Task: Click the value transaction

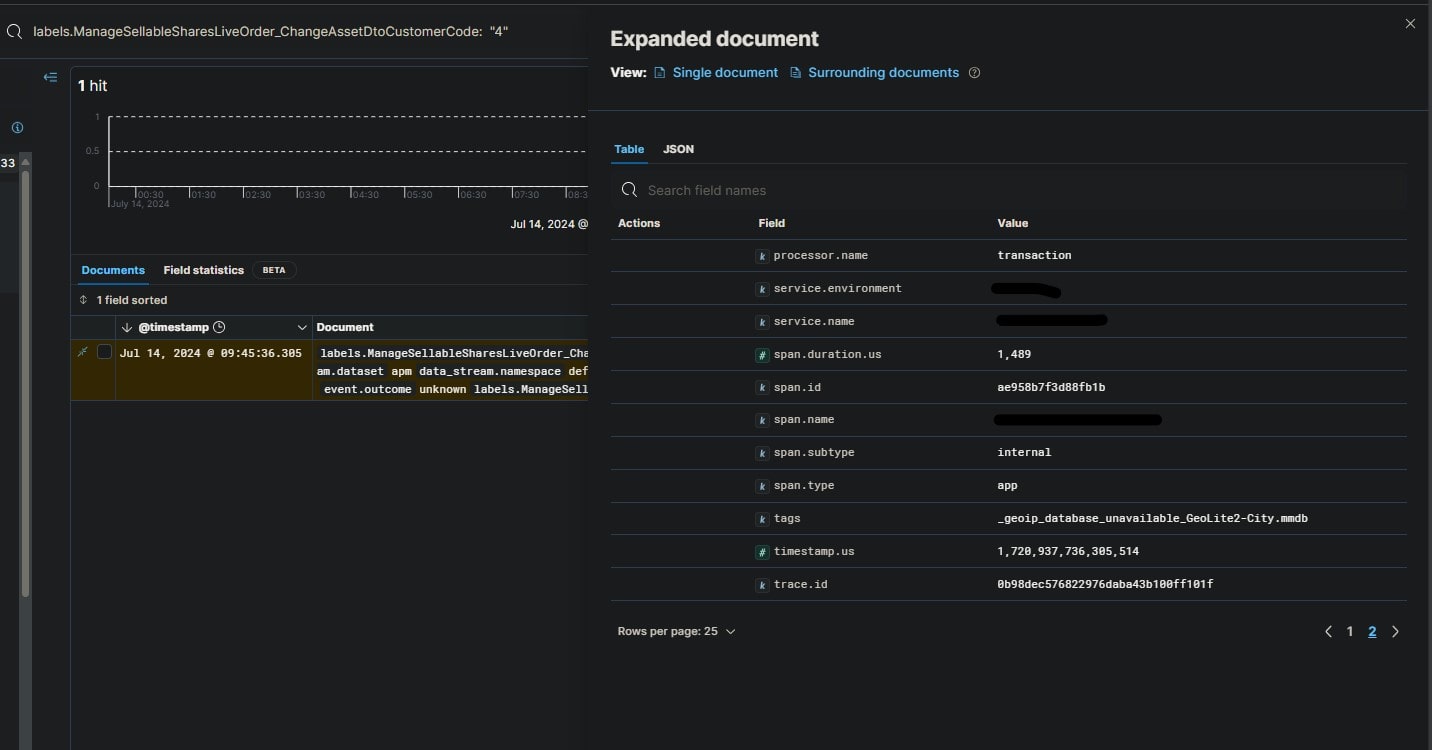Action: point(1034,255)
